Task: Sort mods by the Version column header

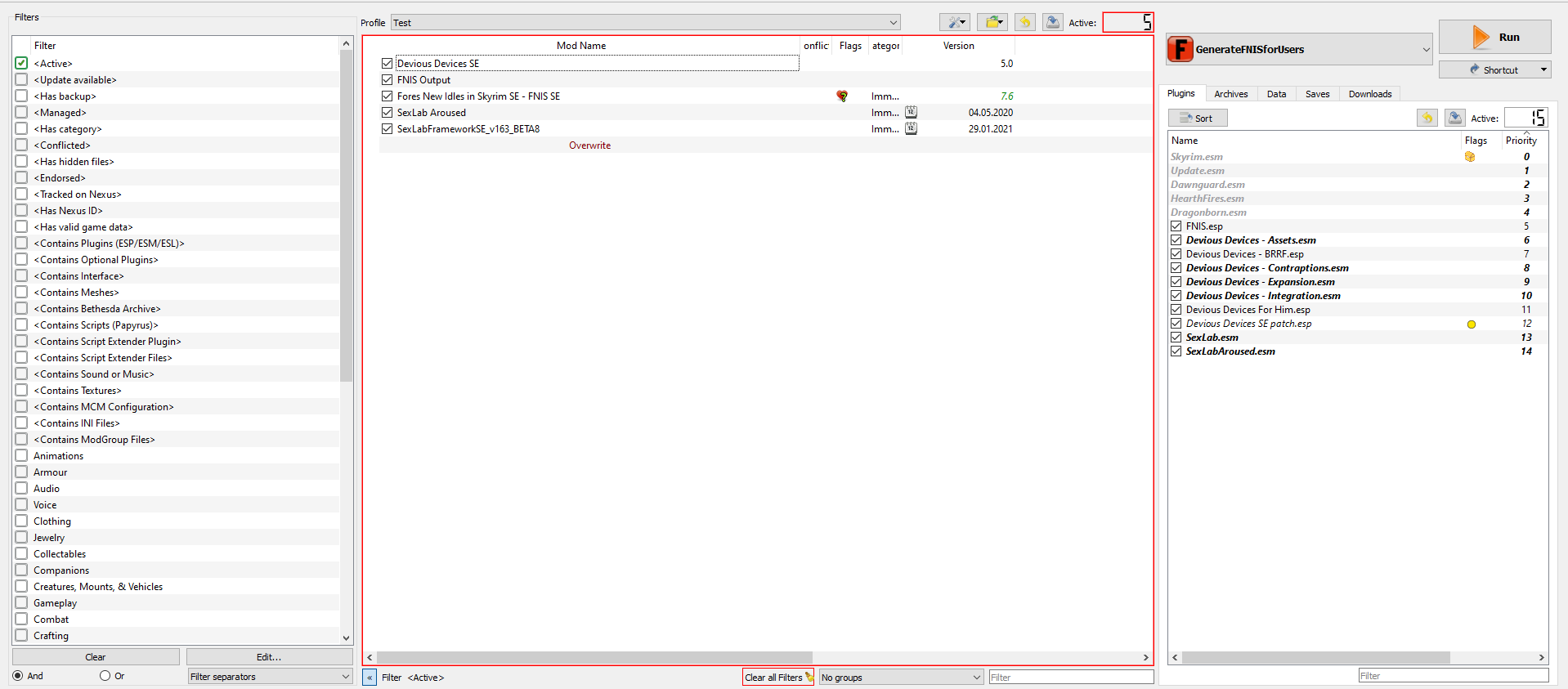Action: [958, 46]
